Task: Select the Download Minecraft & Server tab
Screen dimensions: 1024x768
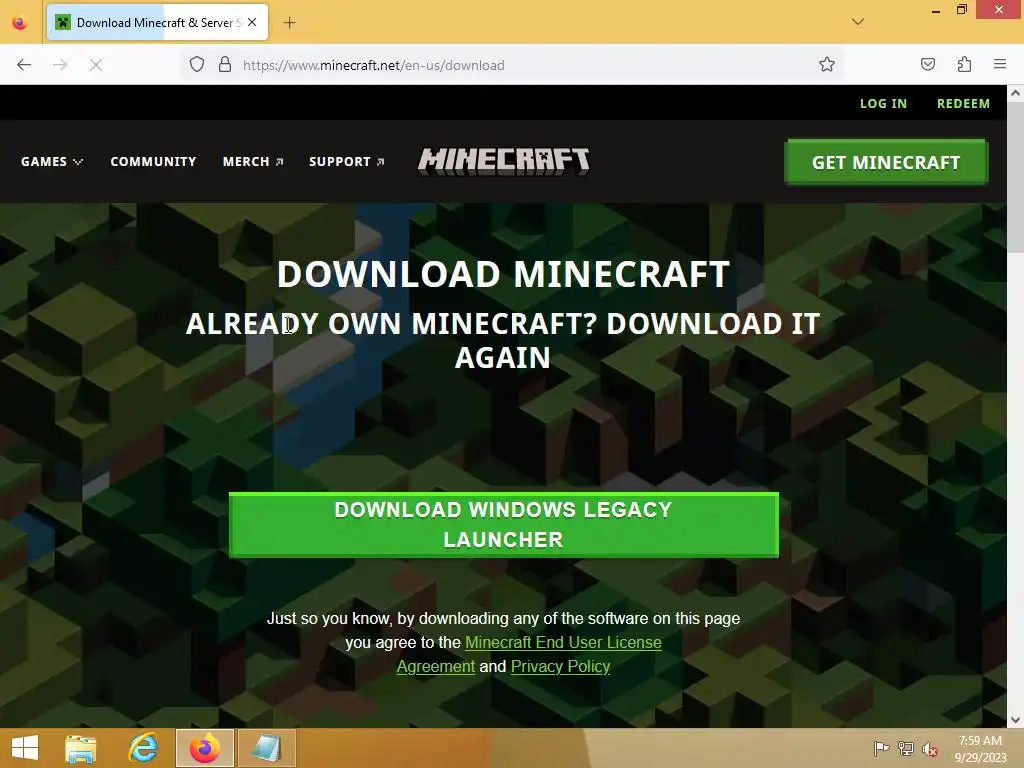Action: pyautogui.click(x=157, y=22)
